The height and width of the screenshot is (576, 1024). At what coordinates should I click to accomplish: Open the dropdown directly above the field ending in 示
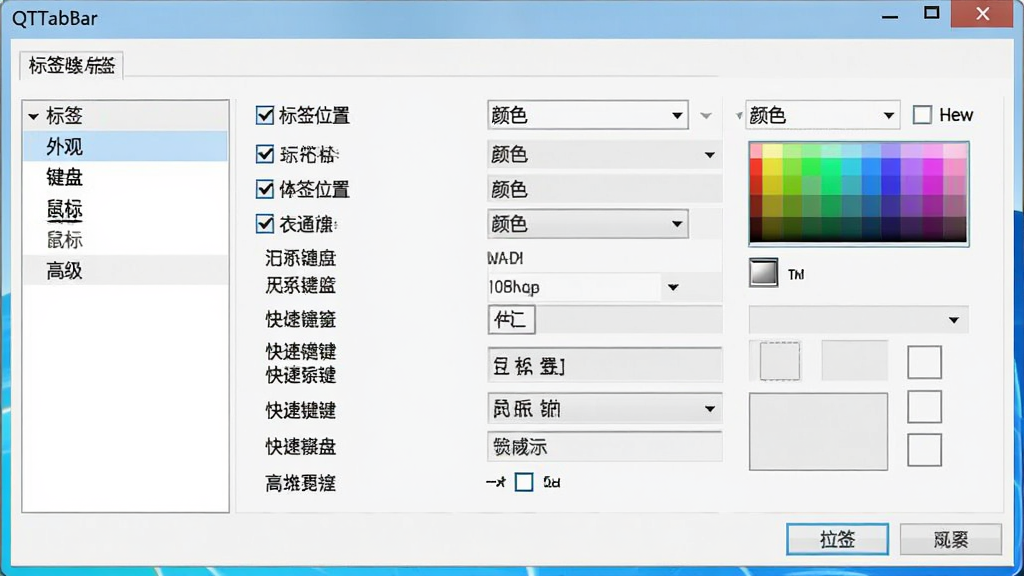click(605, 409)
